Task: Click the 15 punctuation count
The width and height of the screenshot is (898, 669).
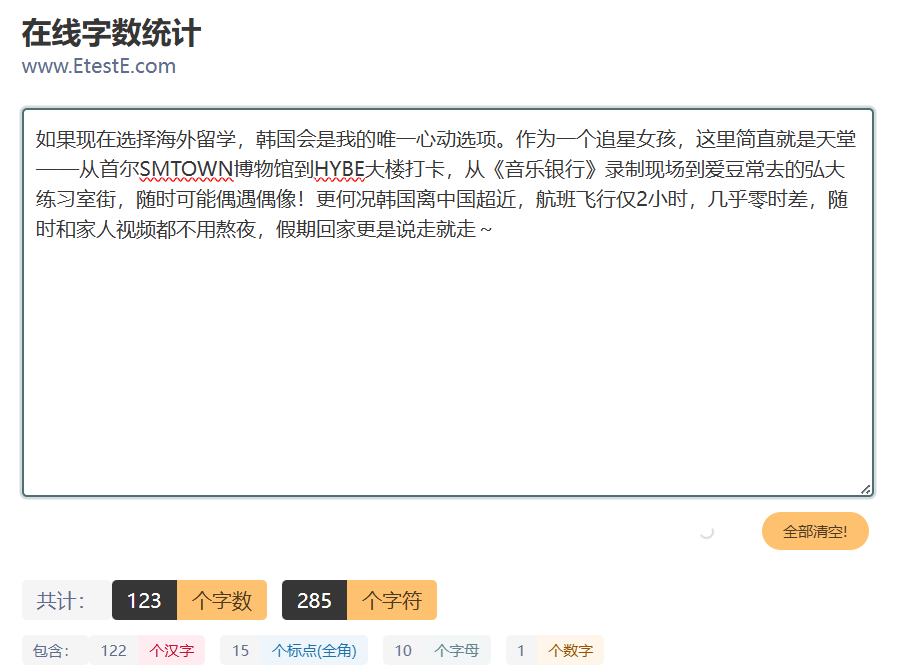Action: [241, 650]
